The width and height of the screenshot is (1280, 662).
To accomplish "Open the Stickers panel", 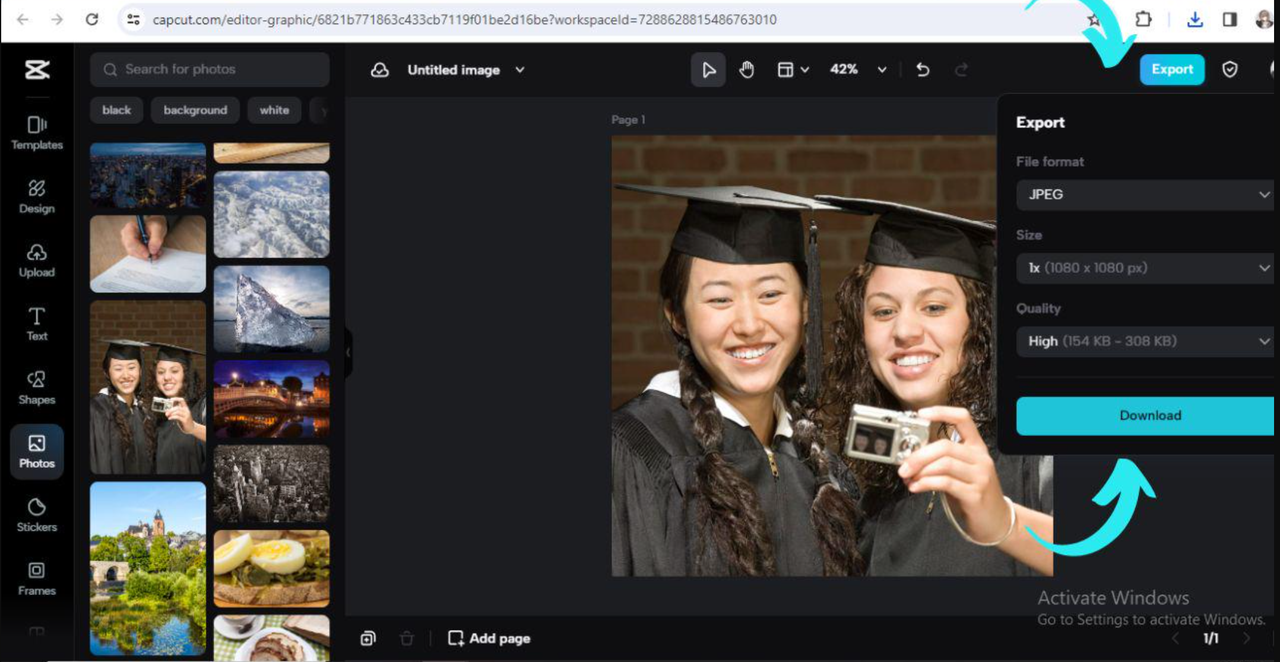I will [x=37, y=515].
